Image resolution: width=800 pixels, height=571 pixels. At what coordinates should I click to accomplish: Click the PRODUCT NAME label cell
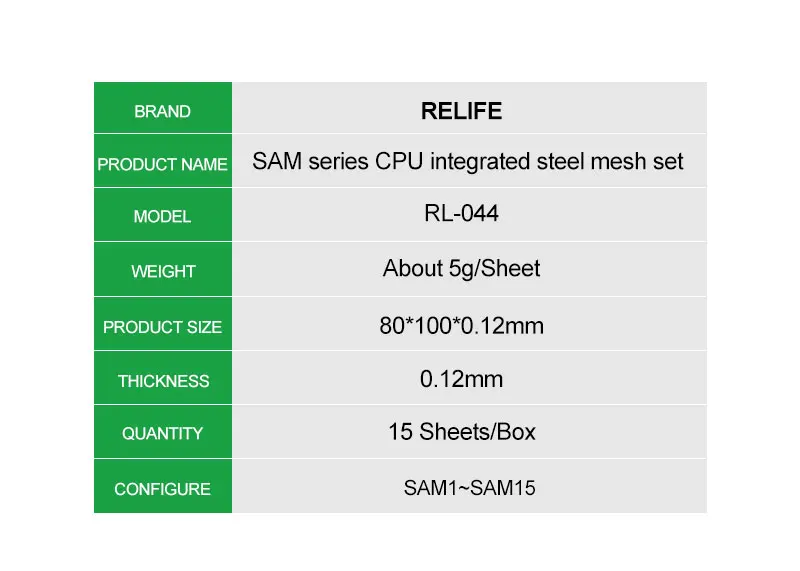pyautogui.click(x=162, y=165)
